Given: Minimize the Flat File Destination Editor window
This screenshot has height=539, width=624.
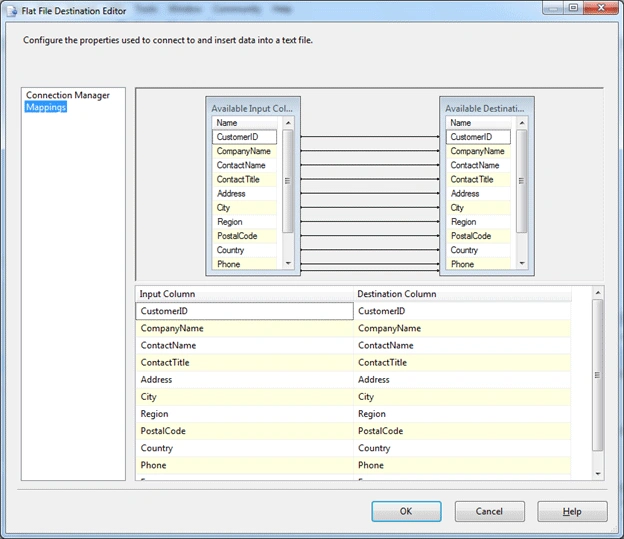Looking at the screenshot, I should (x=553, y=8).
